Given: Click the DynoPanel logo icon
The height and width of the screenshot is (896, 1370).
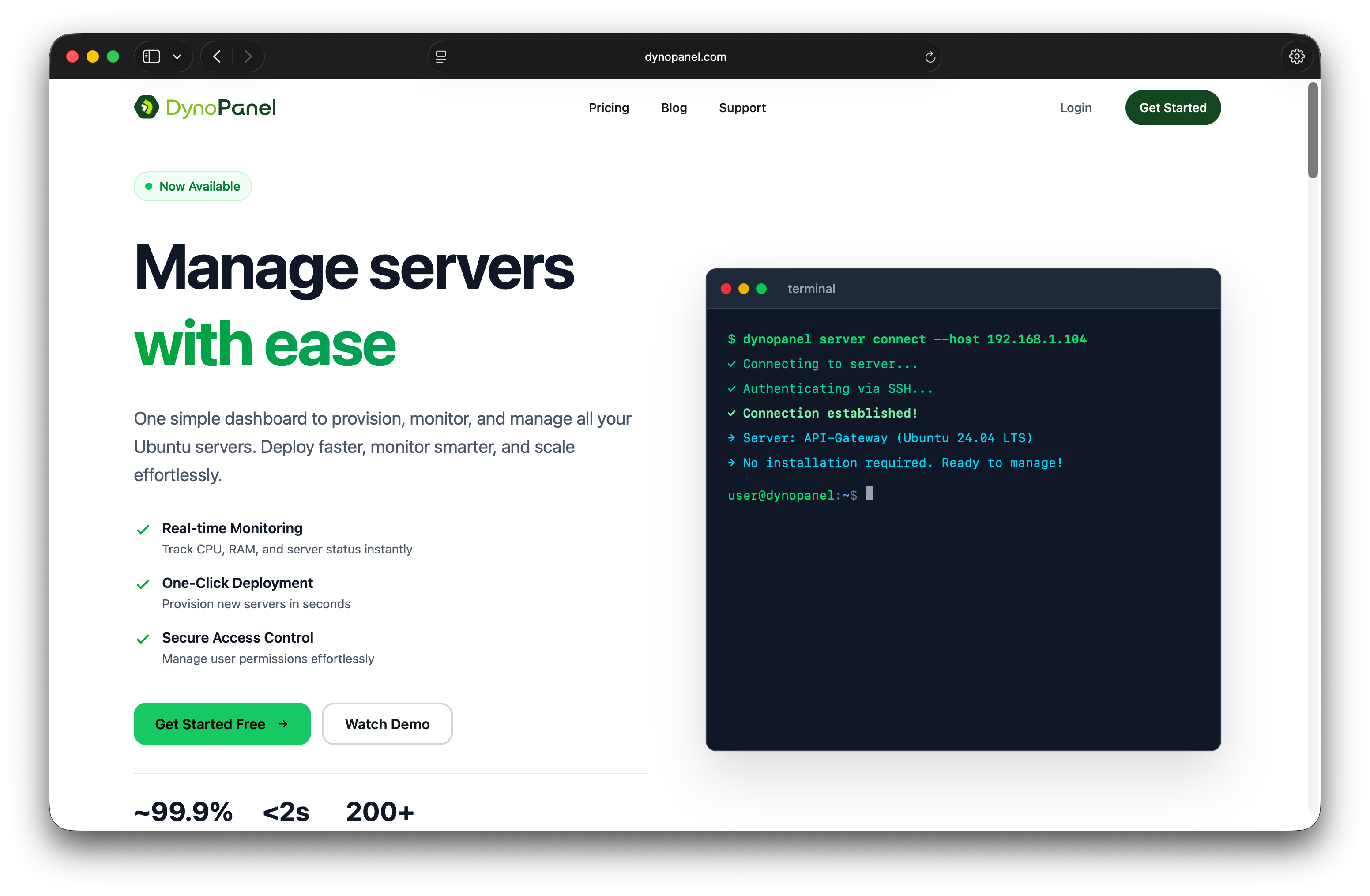Looking at the screenshot, I should tap(146, 107).
